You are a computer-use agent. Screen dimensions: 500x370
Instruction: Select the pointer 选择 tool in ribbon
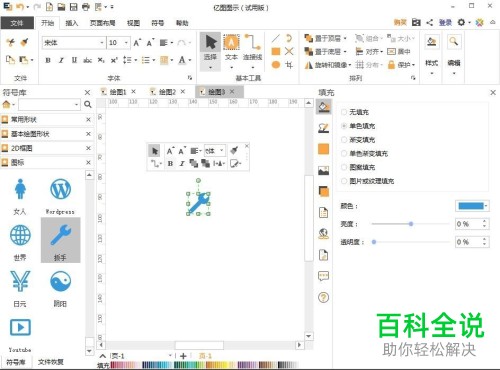click(210, 51)
